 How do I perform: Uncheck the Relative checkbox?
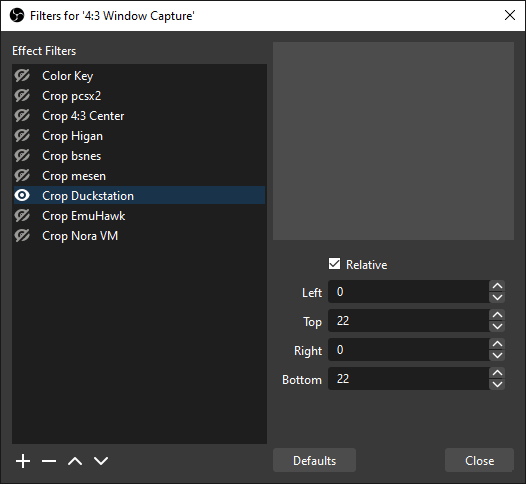334,264
